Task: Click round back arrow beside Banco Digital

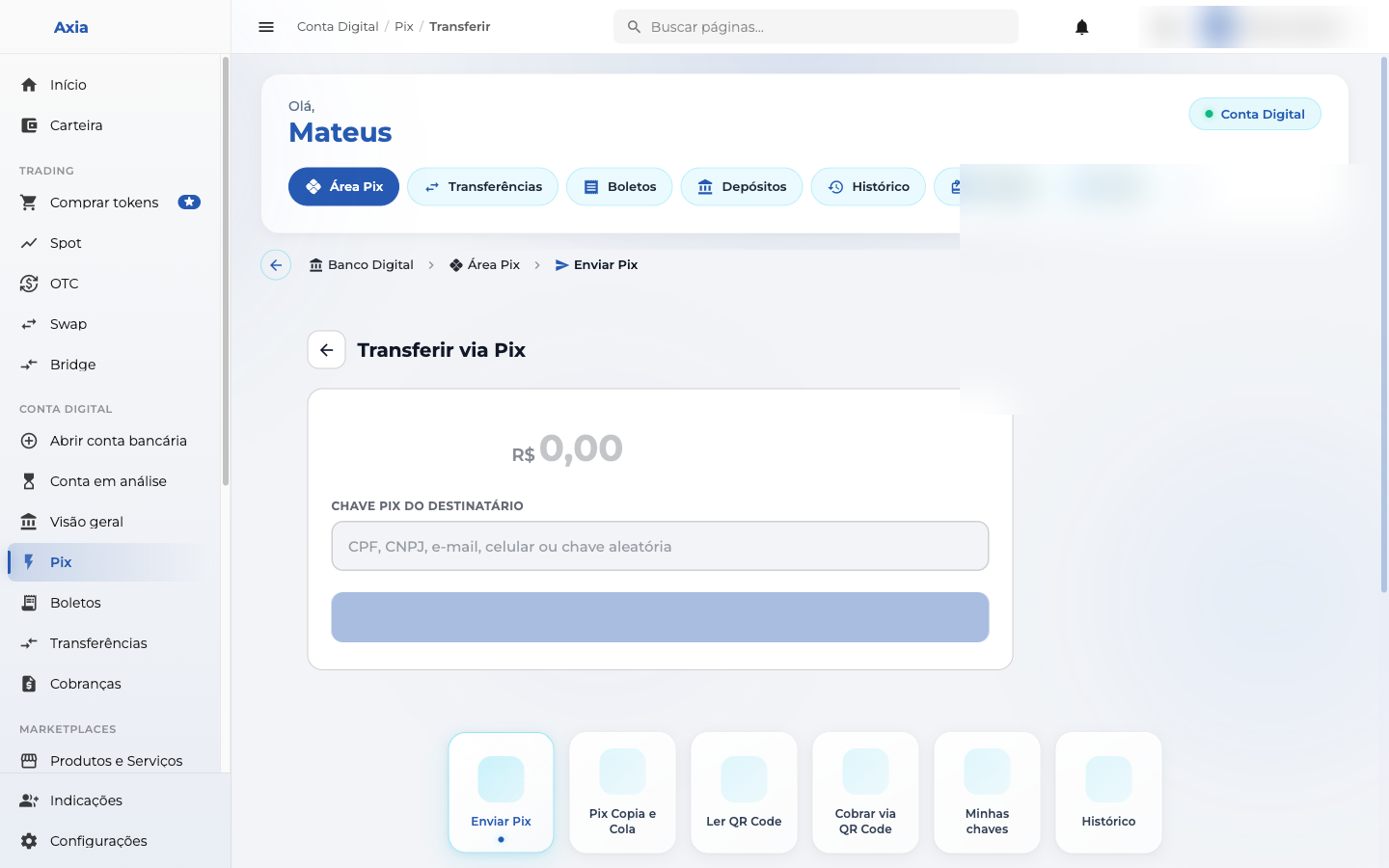Action: [x=276, y=265]
